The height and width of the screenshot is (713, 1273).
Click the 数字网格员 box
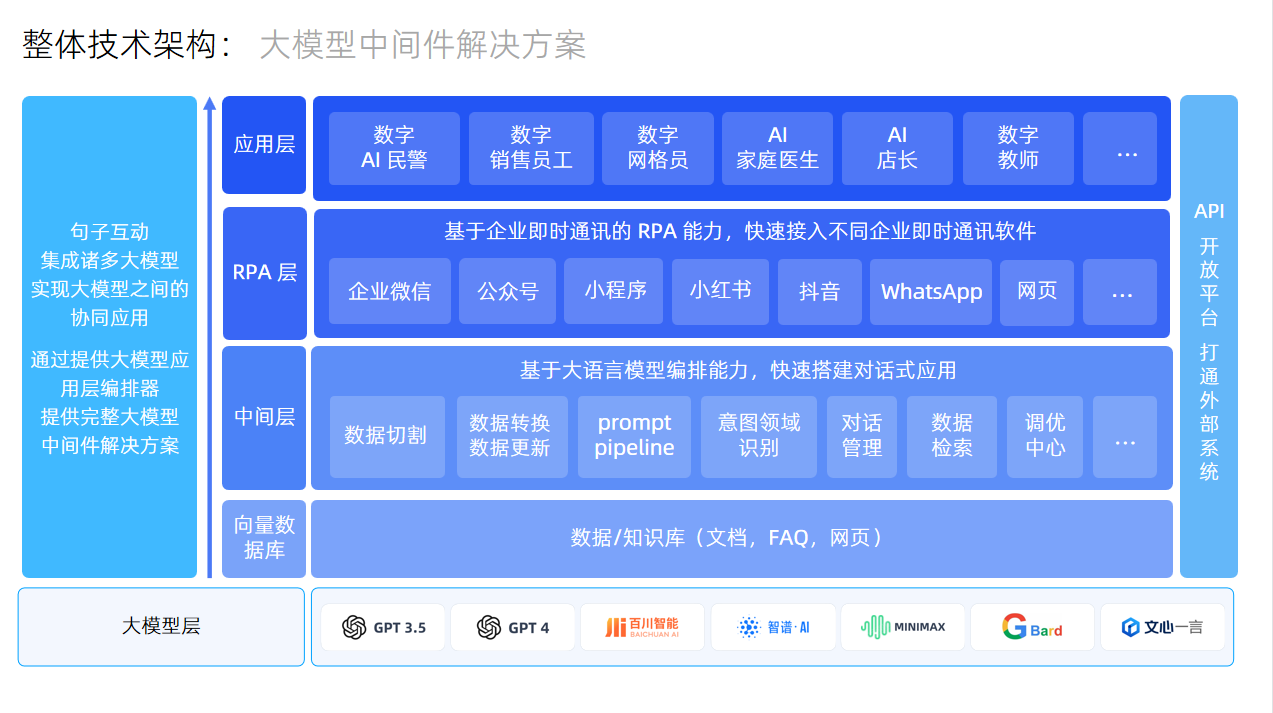pyautogui.click(x=658, y=148)
